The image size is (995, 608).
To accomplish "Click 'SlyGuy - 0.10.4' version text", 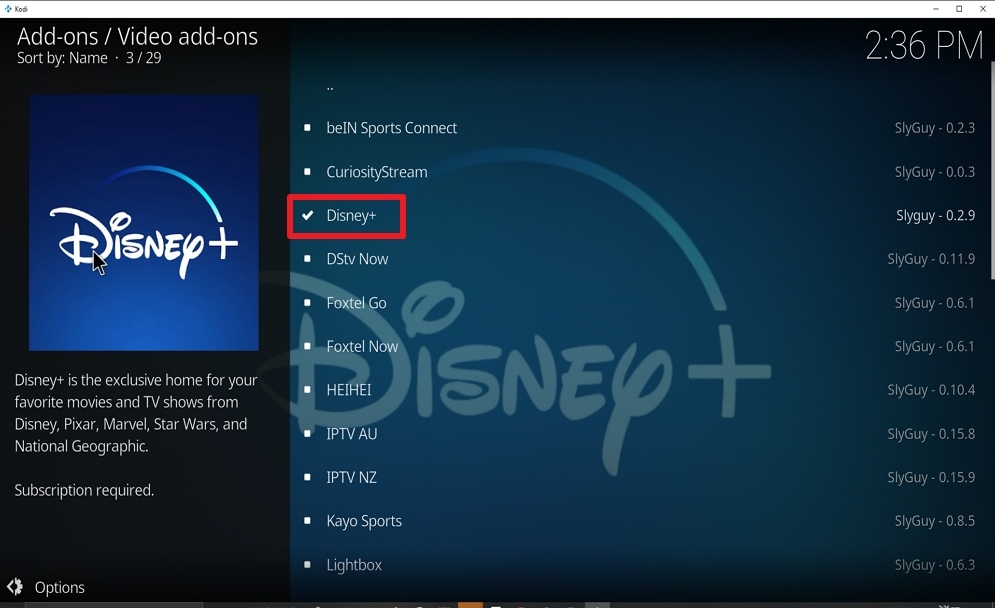I will point(931,390).
